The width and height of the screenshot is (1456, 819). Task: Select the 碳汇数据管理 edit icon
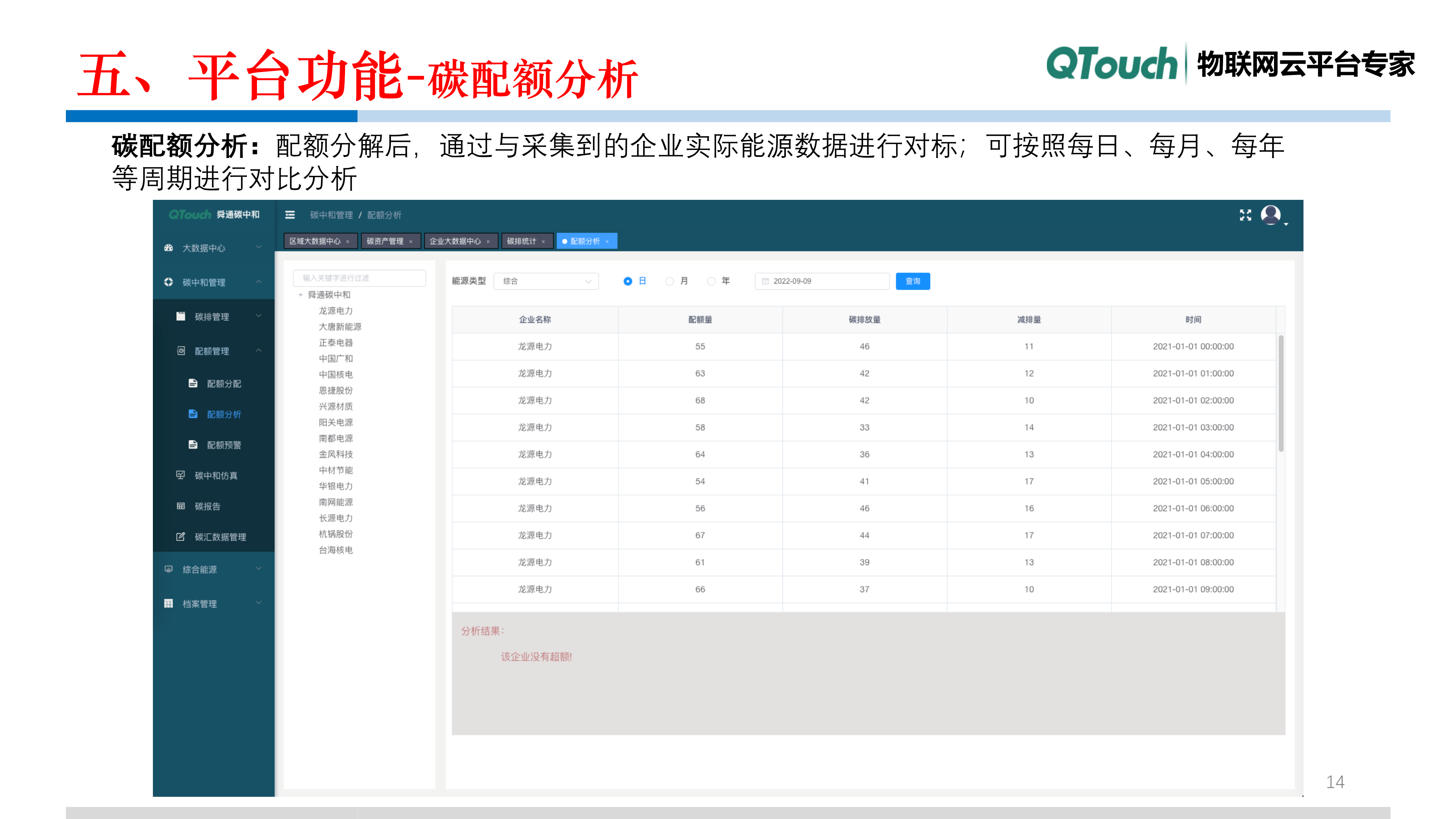[181, 537]
